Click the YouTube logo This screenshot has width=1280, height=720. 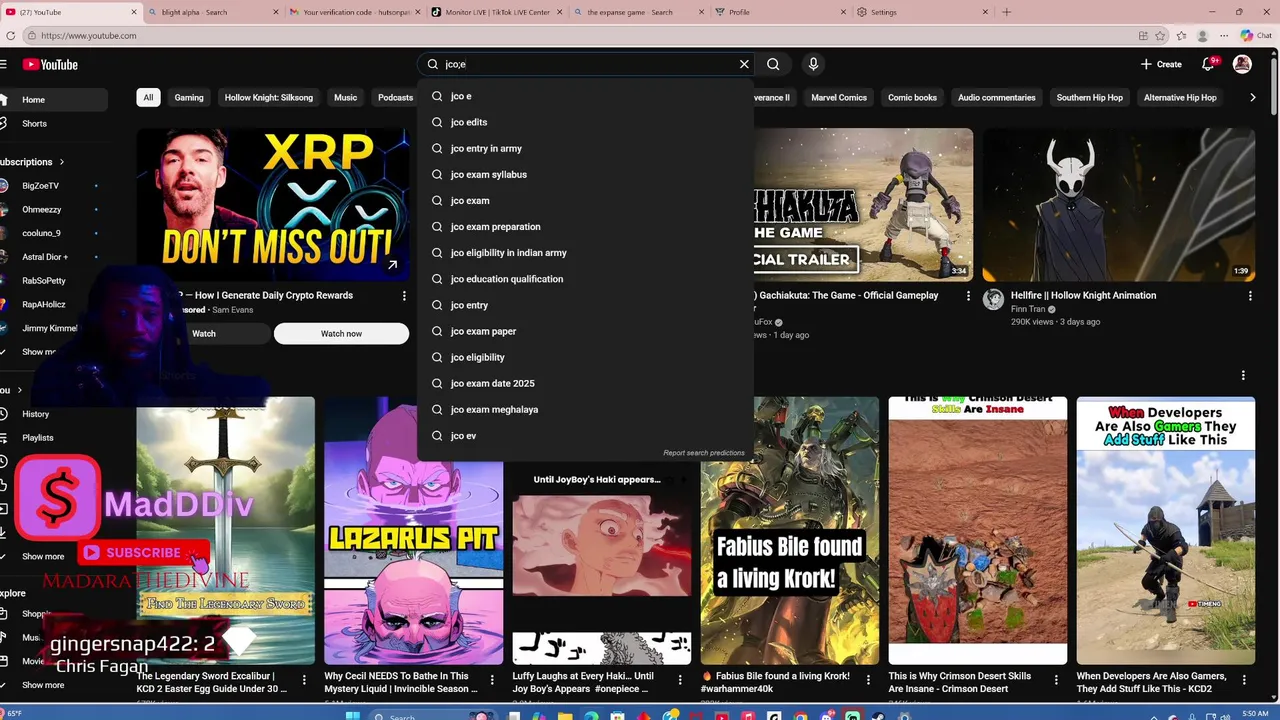pos(50,65)
